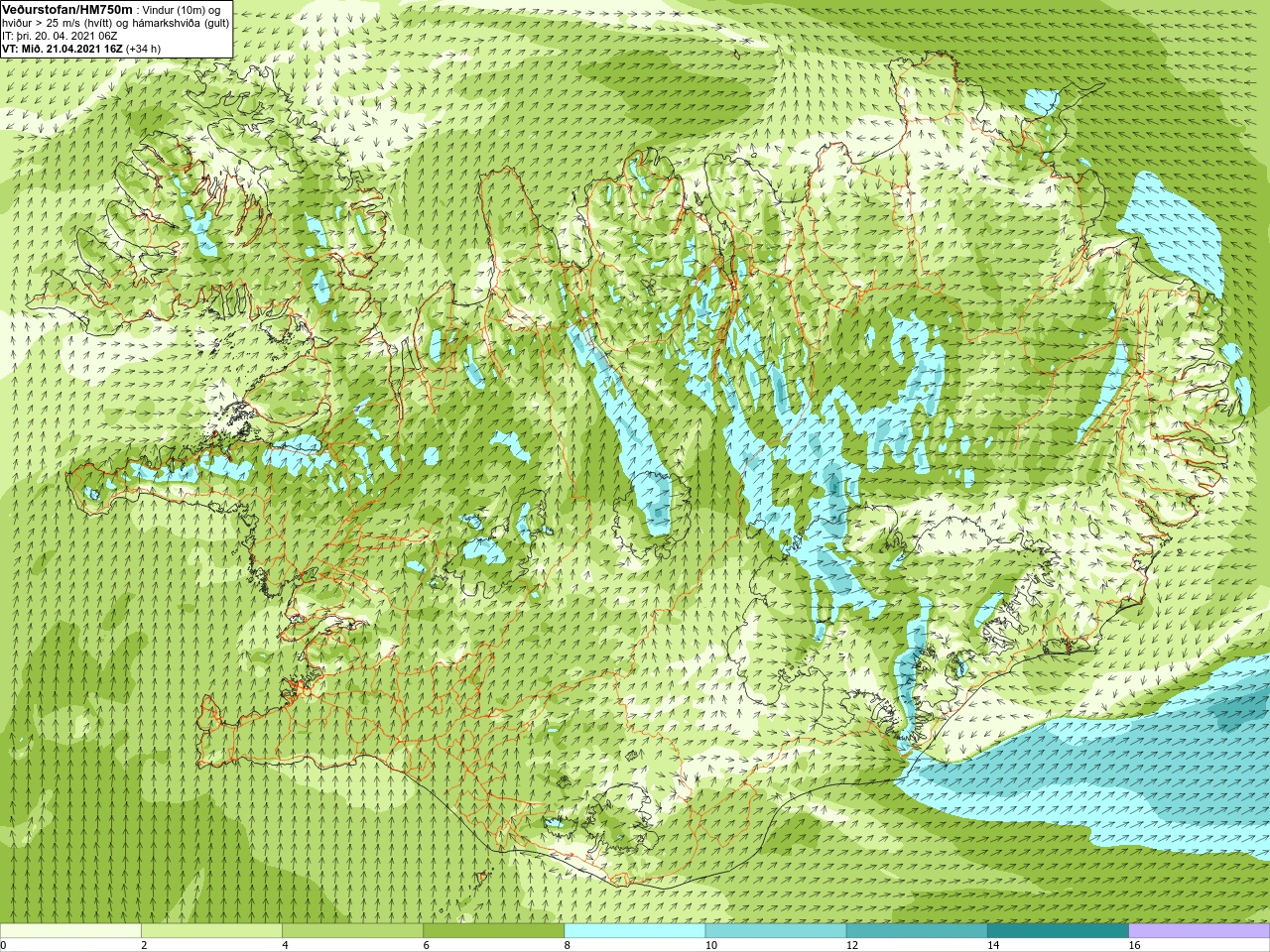Pick the lavender above-16 m/s legend swatch
Image resolution: width=1270 pixels, height=952 pixels.
pyautogui.click(x=1200, y=931)
